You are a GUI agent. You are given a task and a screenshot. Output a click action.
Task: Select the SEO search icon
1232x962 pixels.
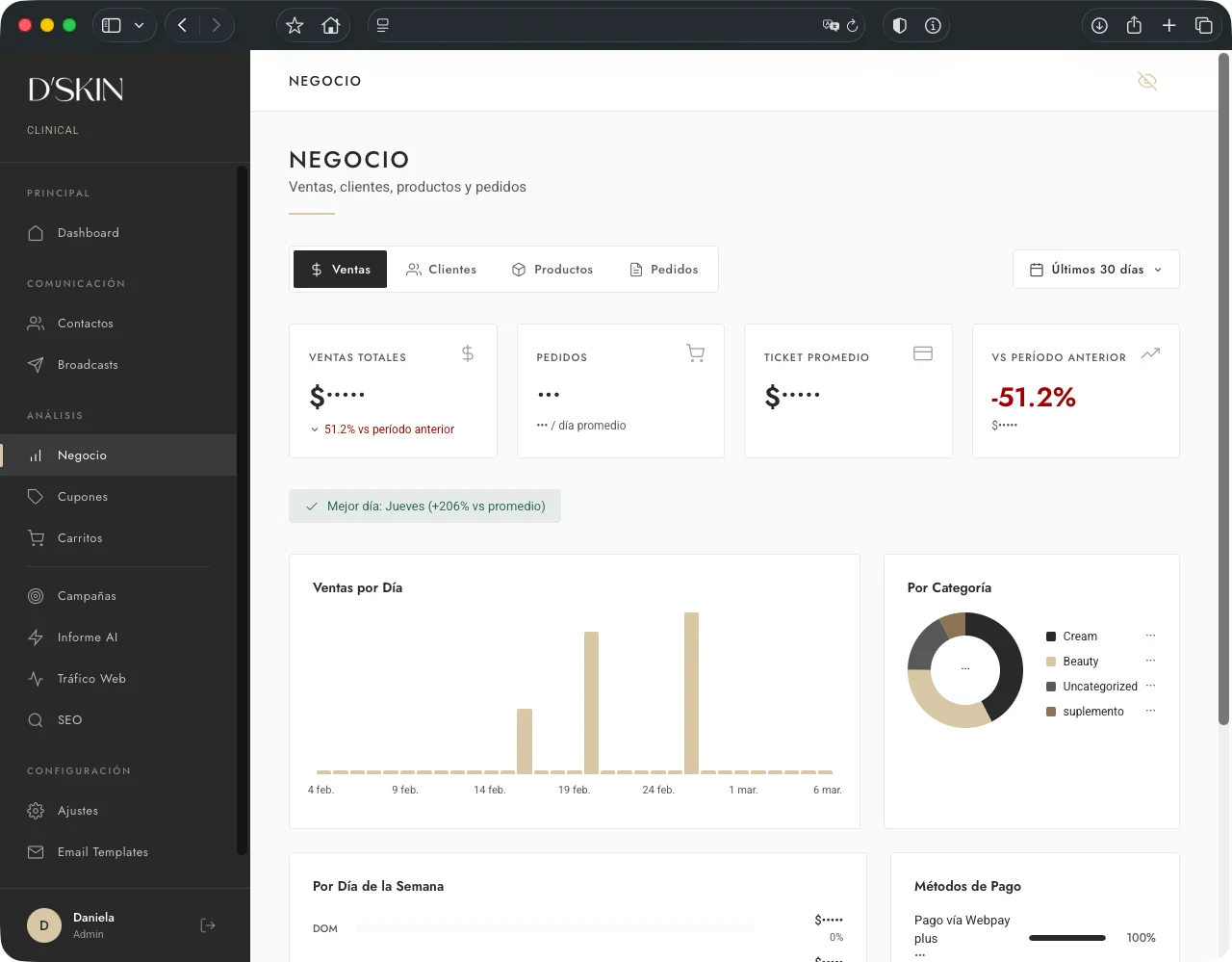[x=35, y=719]
